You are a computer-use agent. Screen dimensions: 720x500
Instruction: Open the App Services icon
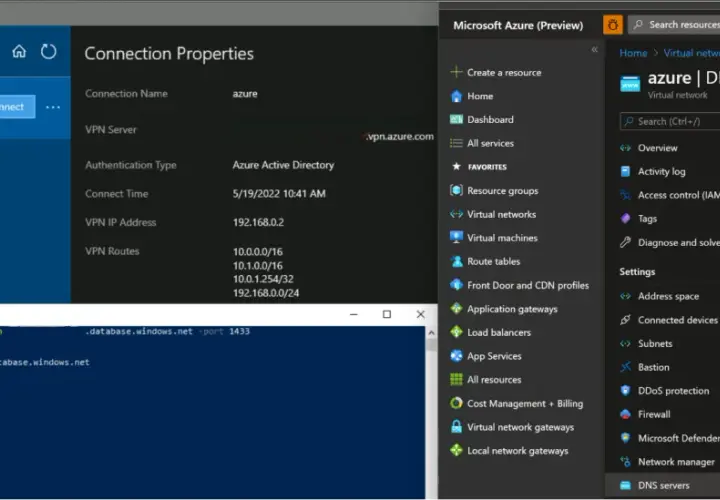(x=456, y=356)
